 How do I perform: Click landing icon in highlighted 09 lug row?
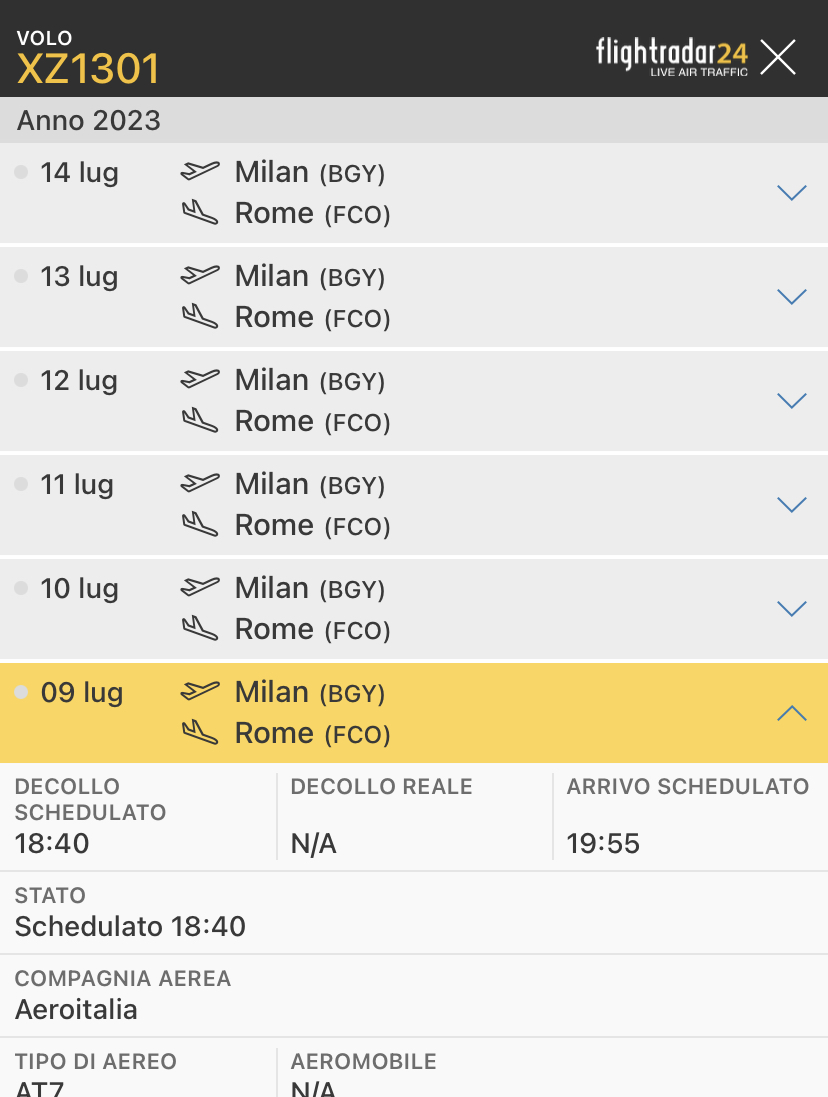199,733
